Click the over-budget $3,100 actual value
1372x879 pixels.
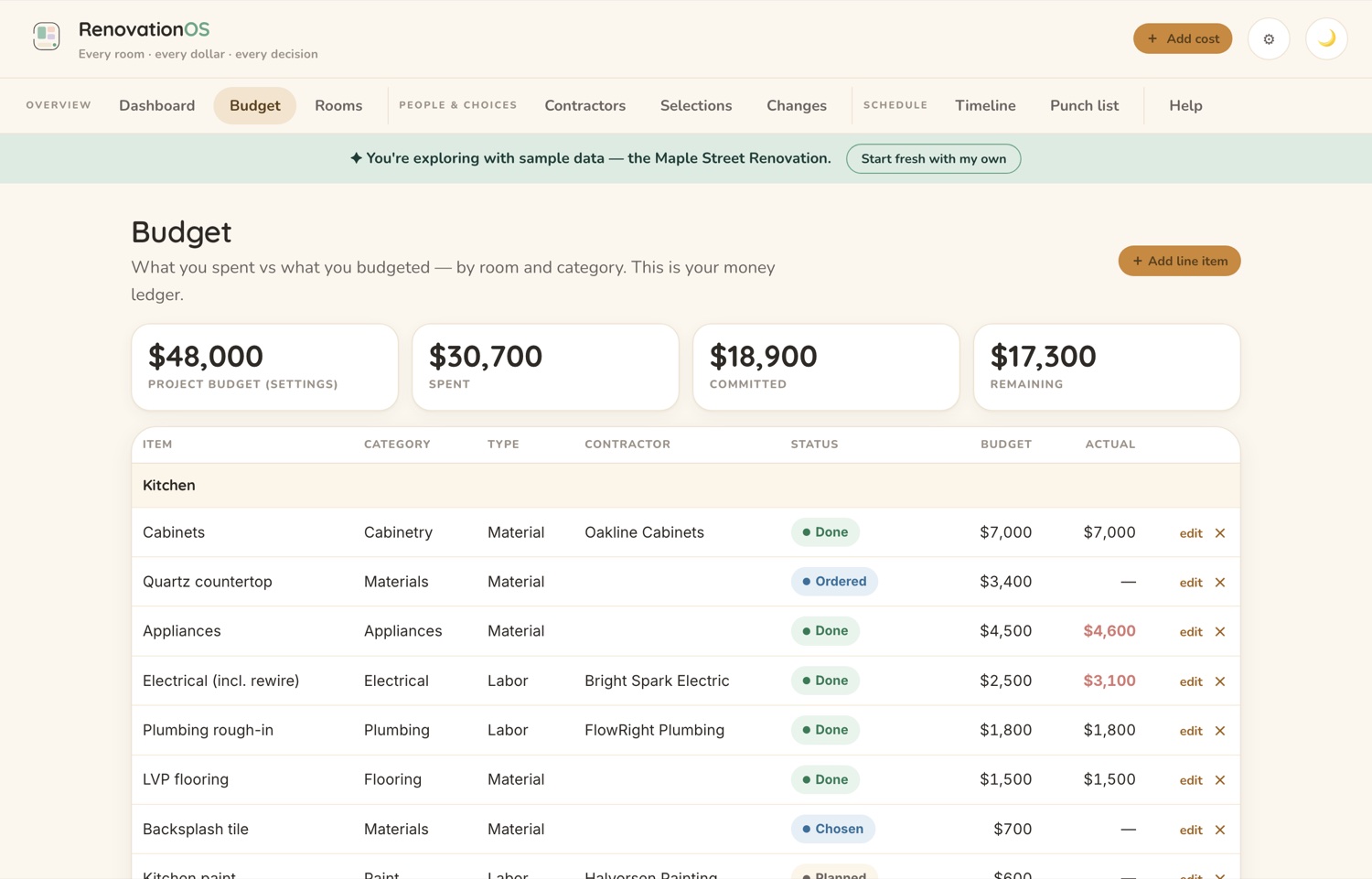[1109, 681]
